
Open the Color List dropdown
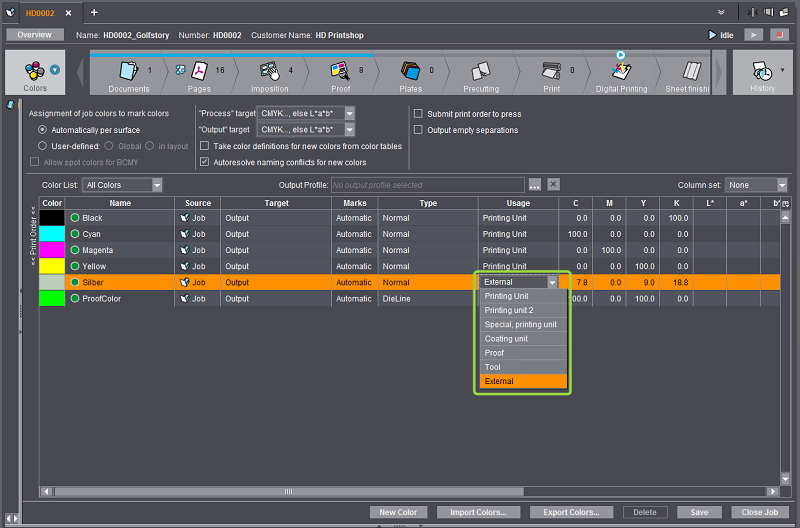click(x=123, y=185)
